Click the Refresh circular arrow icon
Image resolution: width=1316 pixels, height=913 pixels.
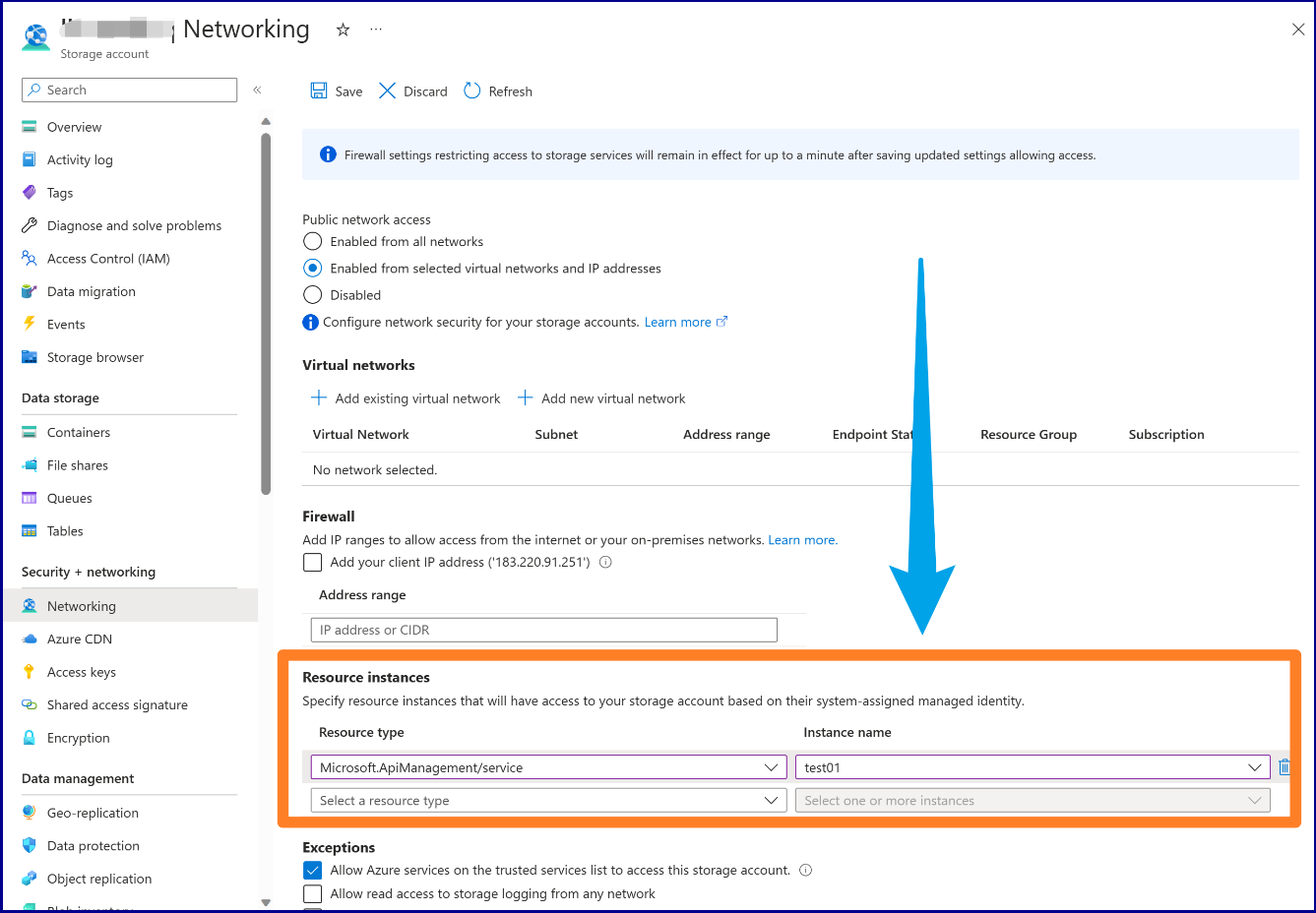(472, 91)
